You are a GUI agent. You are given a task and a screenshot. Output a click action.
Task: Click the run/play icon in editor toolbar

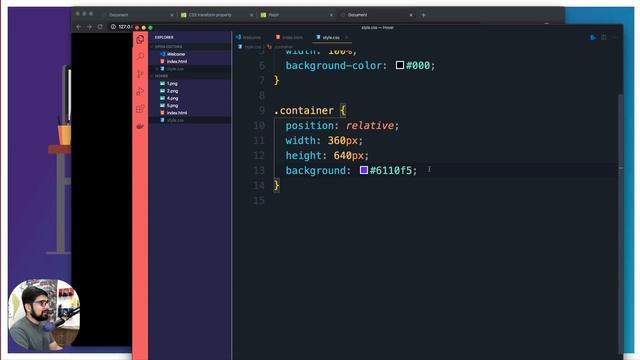(x=593, y=38)
